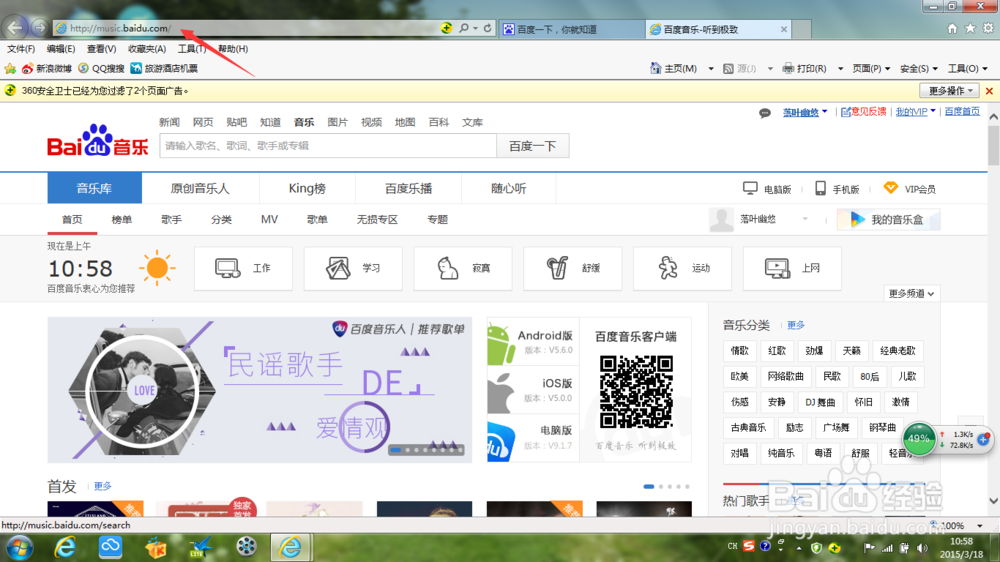Open the 落叶幽悠 user dropdown at top
This screenshot has width=1000, height=562.
[x=805, y=112]
